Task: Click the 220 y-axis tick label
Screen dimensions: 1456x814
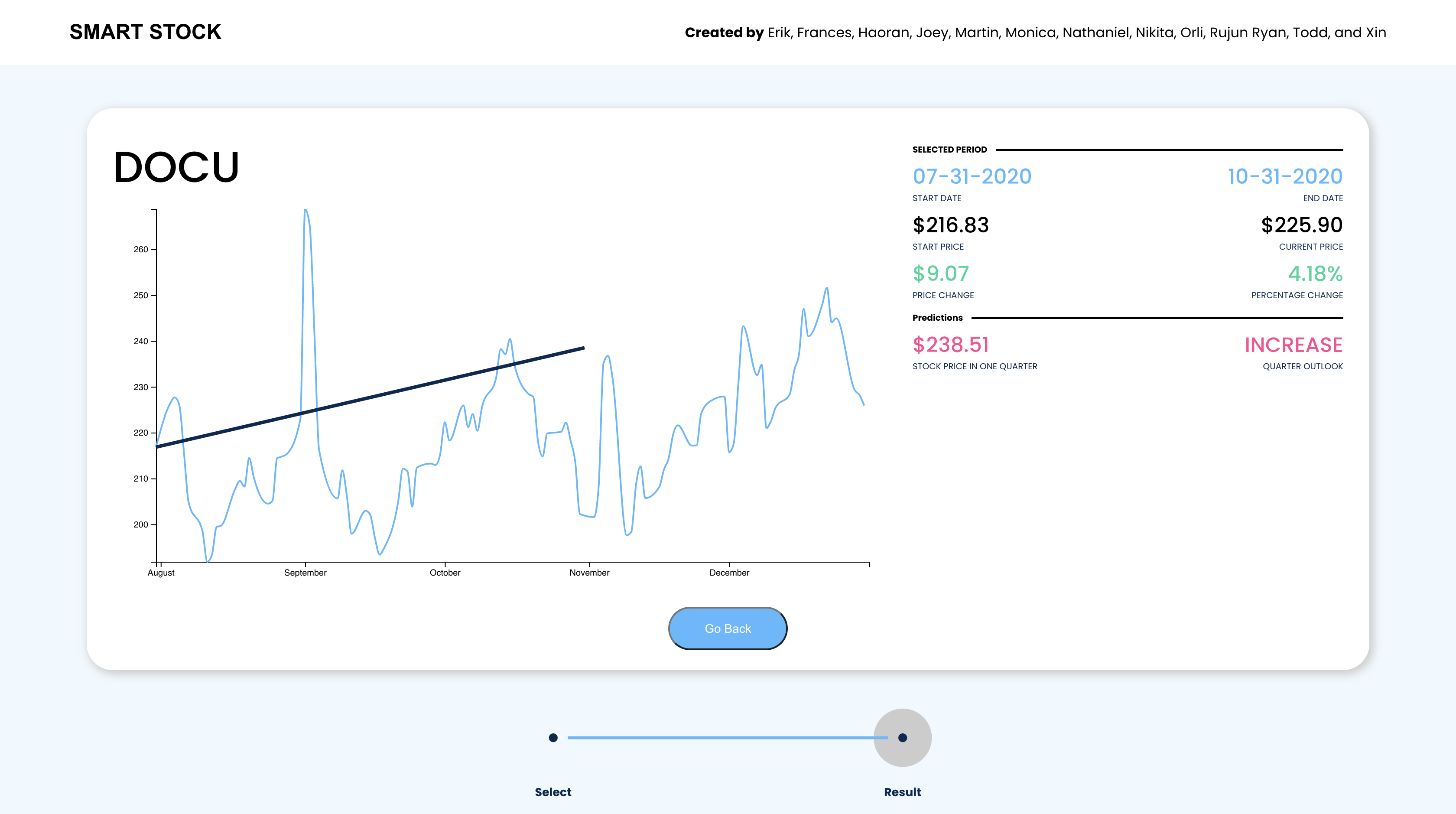Action: point(141,433)
